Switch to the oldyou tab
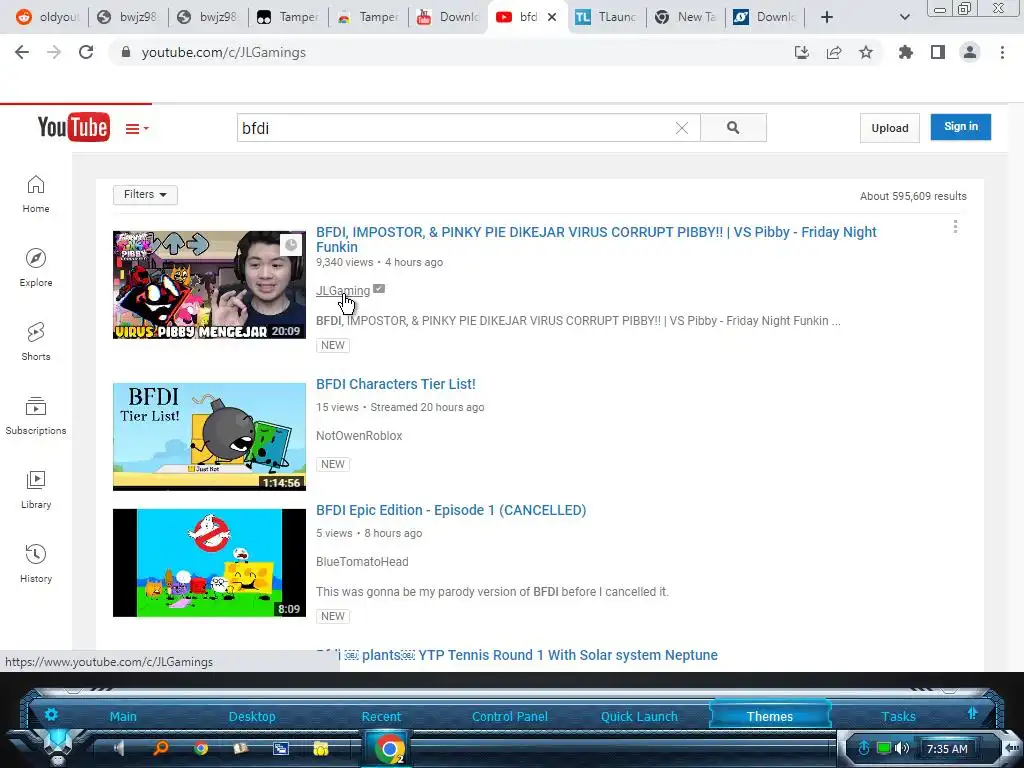The width and height of the screenshot is (1024, 768). (46, 17)
